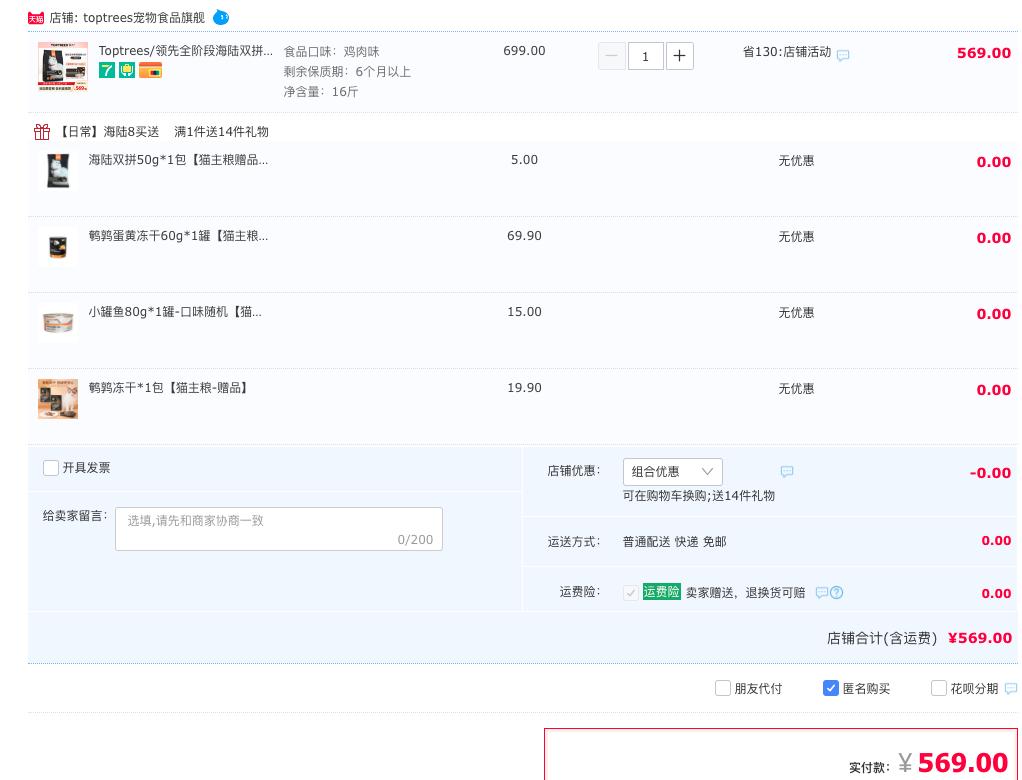Uncheck the 匿名购买 checkbox
1022x780 pixels.
831,688
